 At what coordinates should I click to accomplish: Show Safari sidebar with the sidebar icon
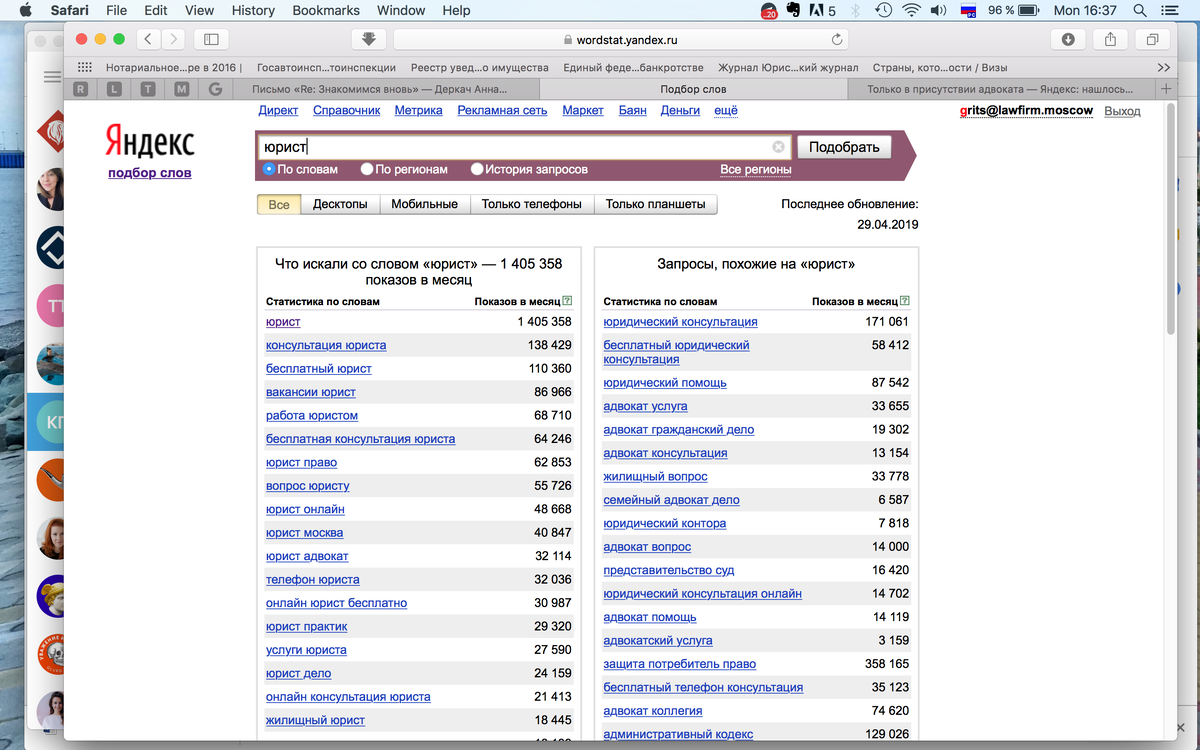[211, 38]
